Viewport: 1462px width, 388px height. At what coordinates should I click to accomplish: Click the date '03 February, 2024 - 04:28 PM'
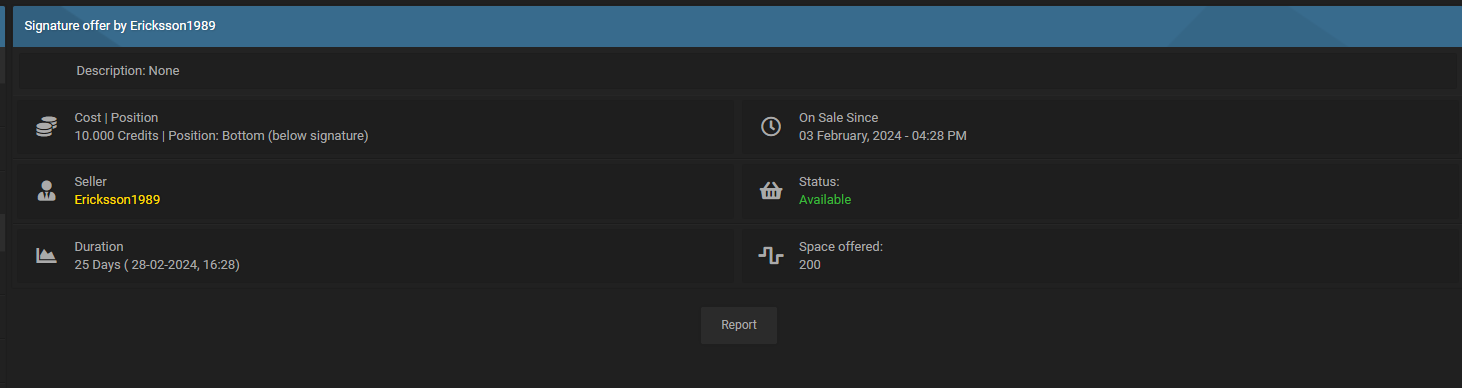click(882, 136)
